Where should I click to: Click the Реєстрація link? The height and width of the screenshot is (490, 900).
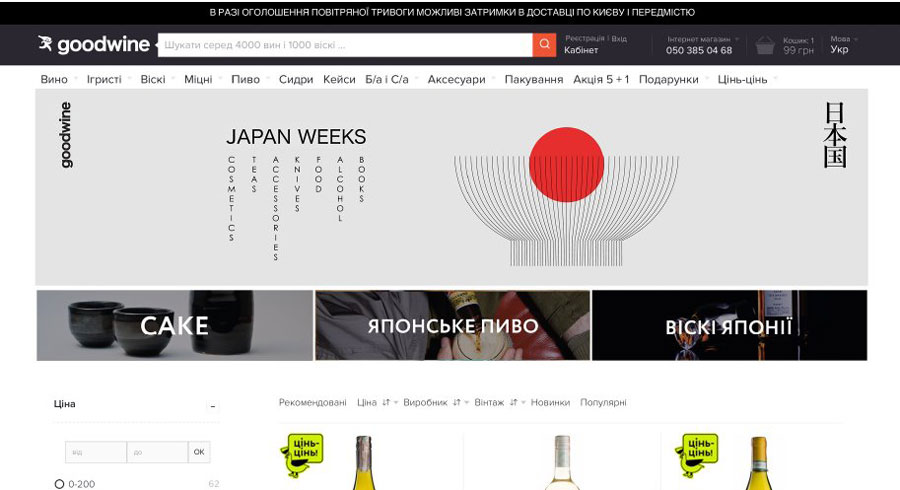click(584, 38)
